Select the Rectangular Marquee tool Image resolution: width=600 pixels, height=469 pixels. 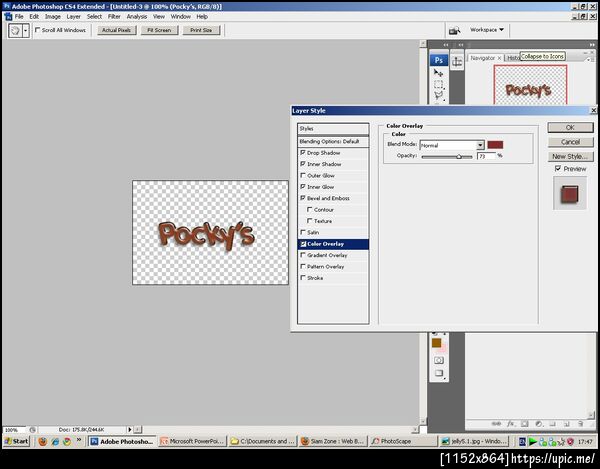tap(439, 84)
